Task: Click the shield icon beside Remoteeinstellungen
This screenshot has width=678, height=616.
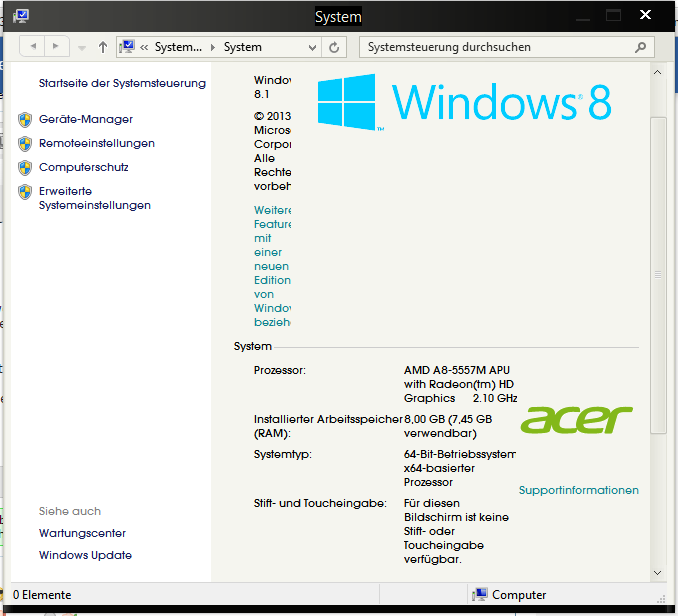Action: point(25,144)
